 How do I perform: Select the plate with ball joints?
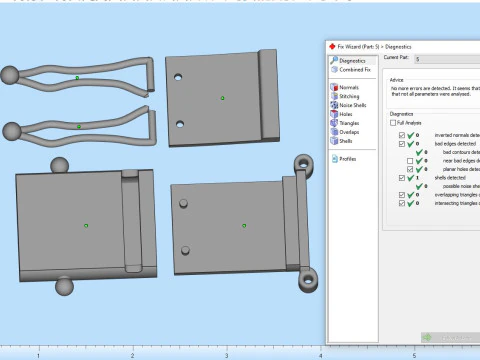coord(86,226)
